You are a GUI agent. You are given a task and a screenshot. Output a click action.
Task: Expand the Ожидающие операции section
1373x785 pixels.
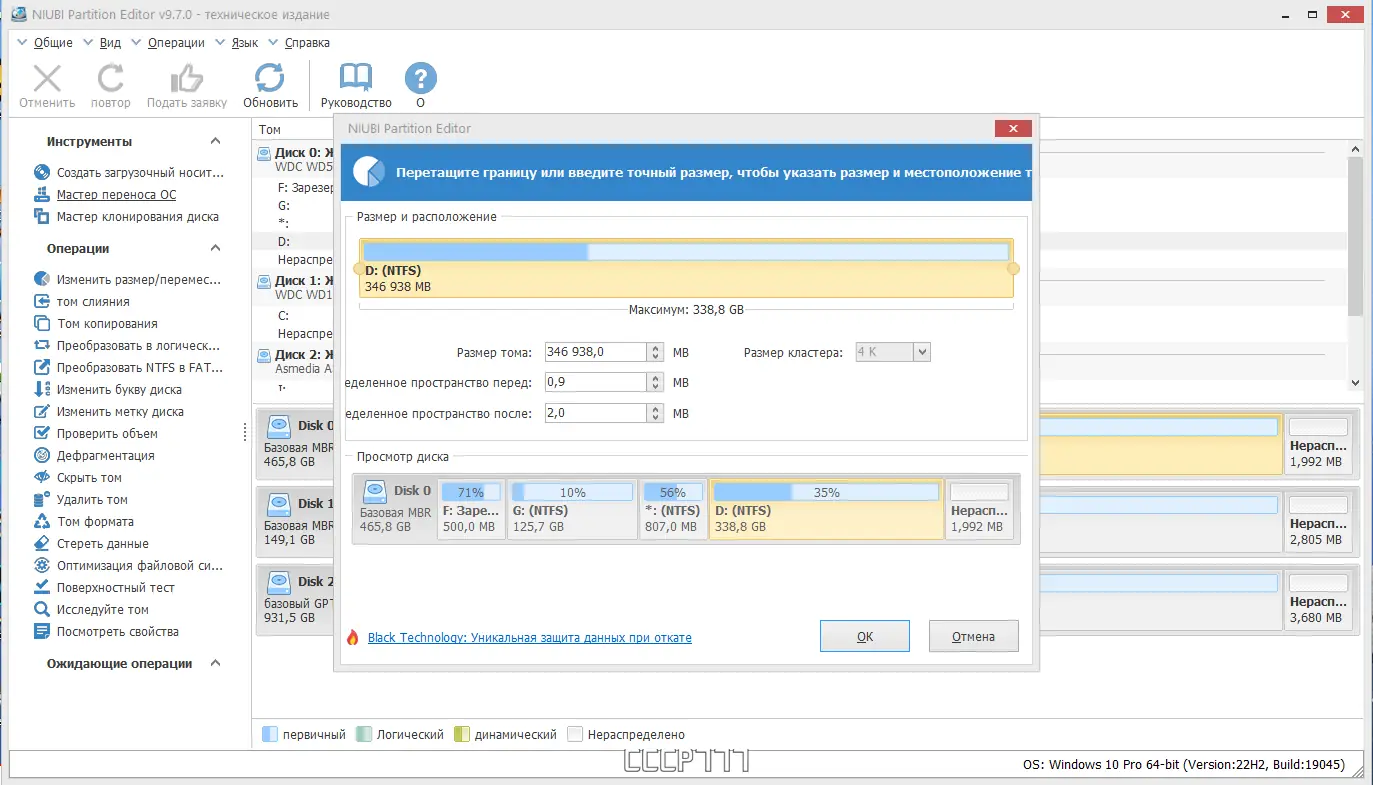(214, 663)
